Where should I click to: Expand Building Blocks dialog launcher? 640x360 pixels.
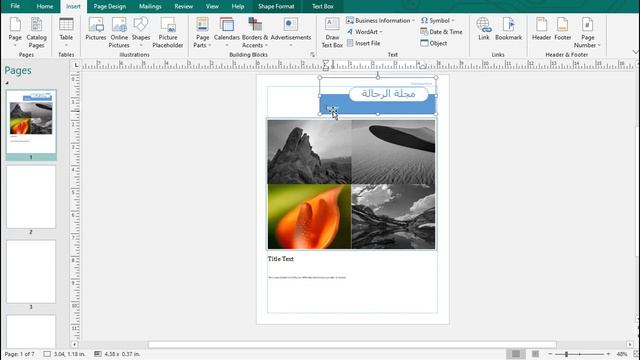[312, 54]
